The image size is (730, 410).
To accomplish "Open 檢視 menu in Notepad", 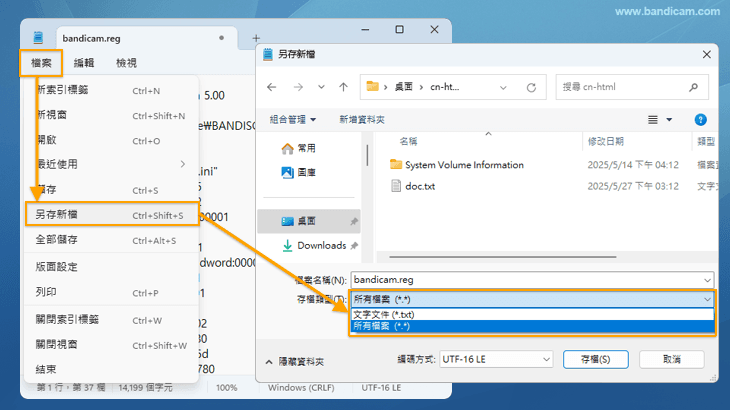I will (x=126, y=63).
